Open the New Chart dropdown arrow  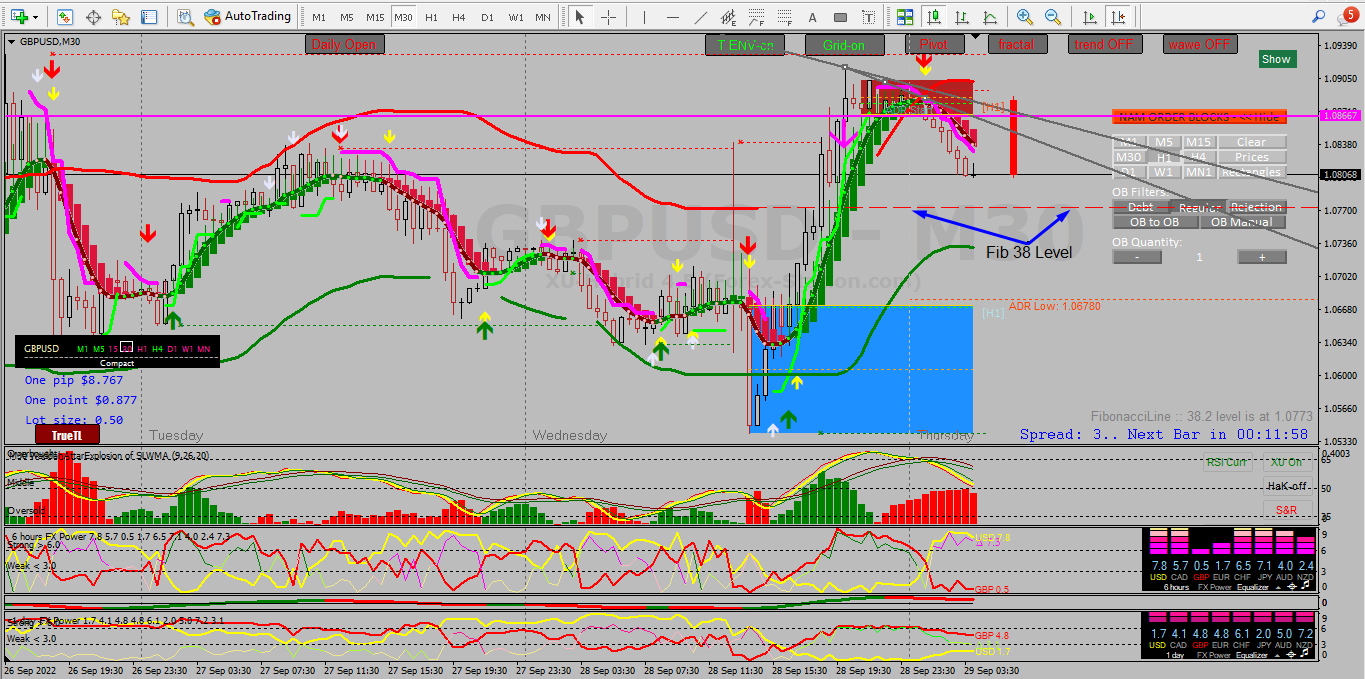click(x=36, y=17)
